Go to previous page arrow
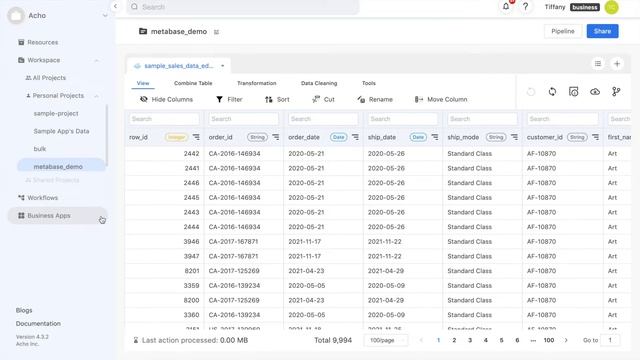 (421, 340)
